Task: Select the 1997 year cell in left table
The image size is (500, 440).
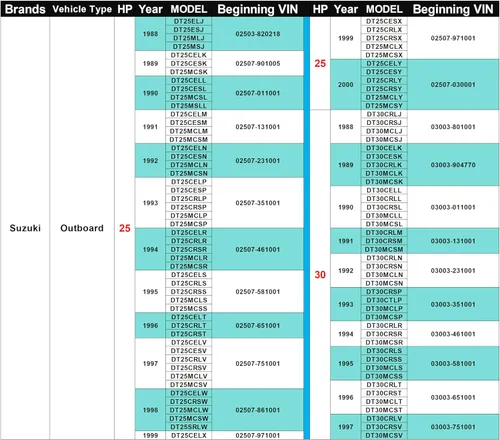Action: point(150,364)
